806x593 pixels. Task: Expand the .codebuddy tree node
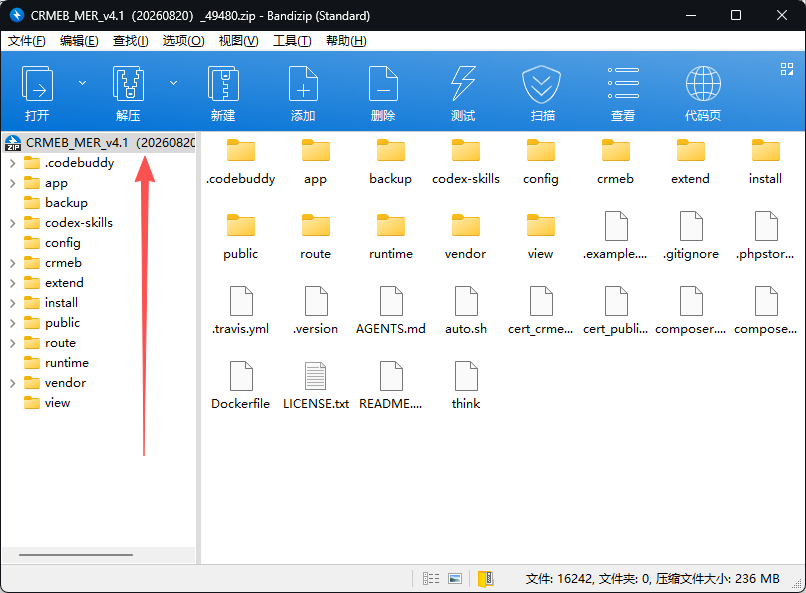click(13, 163)
